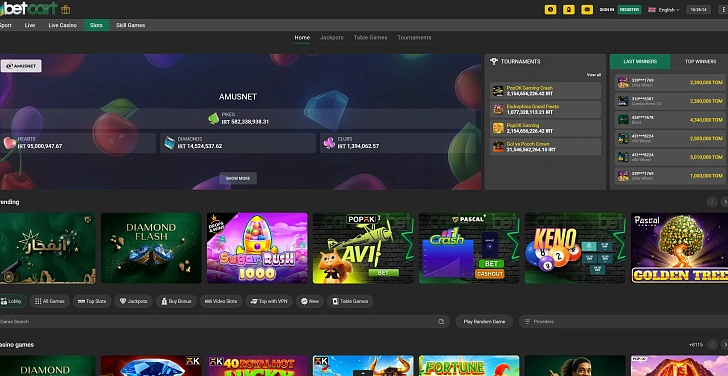
Task: Show the Last Winners tab
Action: click(640, 61)
